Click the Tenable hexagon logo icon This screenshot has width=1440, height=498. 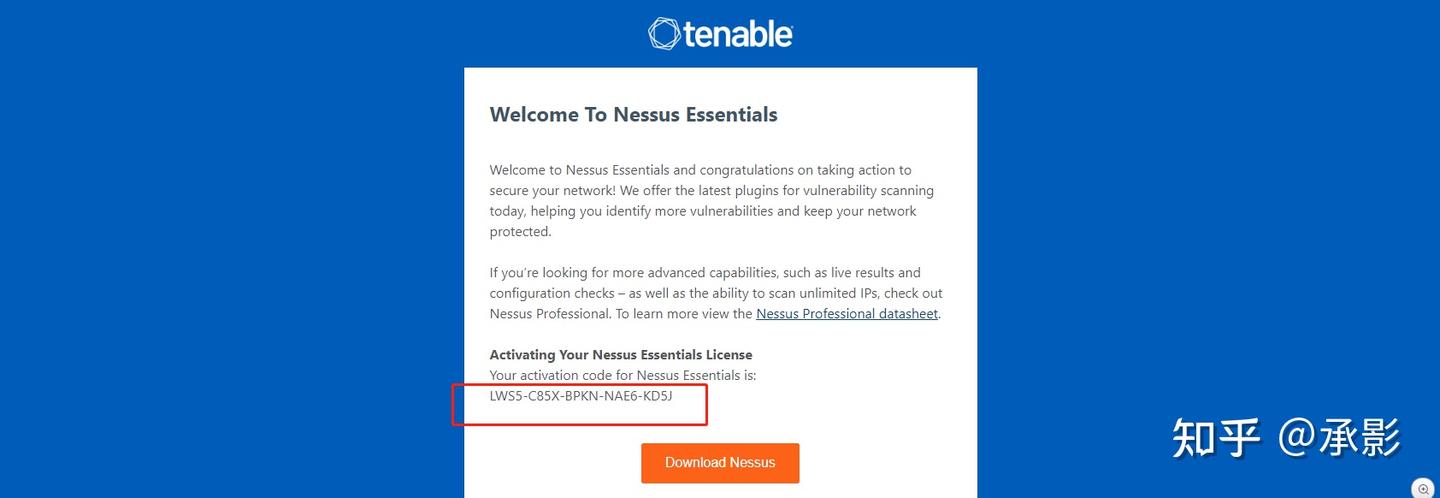[664, 34]
